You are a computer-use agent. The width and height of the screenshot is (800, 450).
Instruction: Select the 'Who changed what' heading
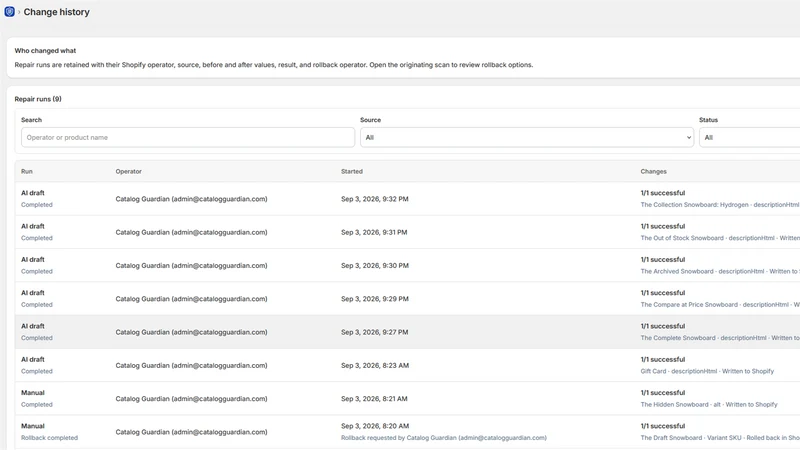coord(45,51)
